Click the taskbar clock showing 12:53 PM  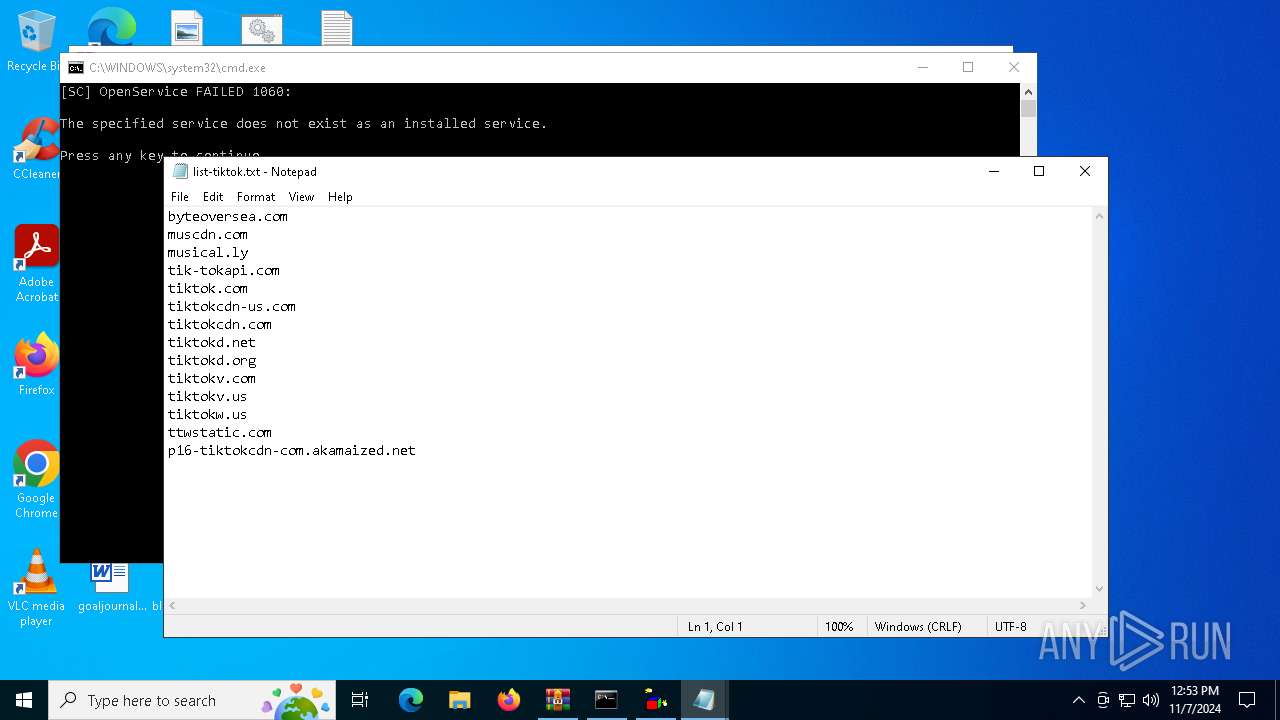coord(1194,700)
